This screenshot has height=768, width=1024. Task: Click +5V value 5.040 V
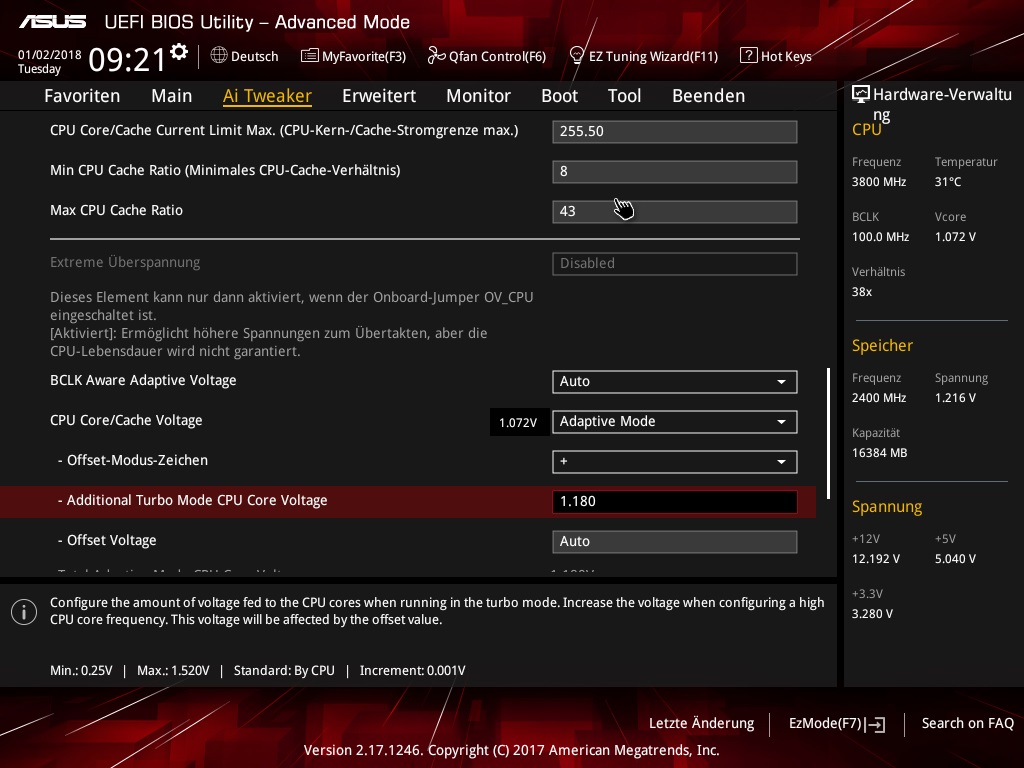click(x=955, y=559)
